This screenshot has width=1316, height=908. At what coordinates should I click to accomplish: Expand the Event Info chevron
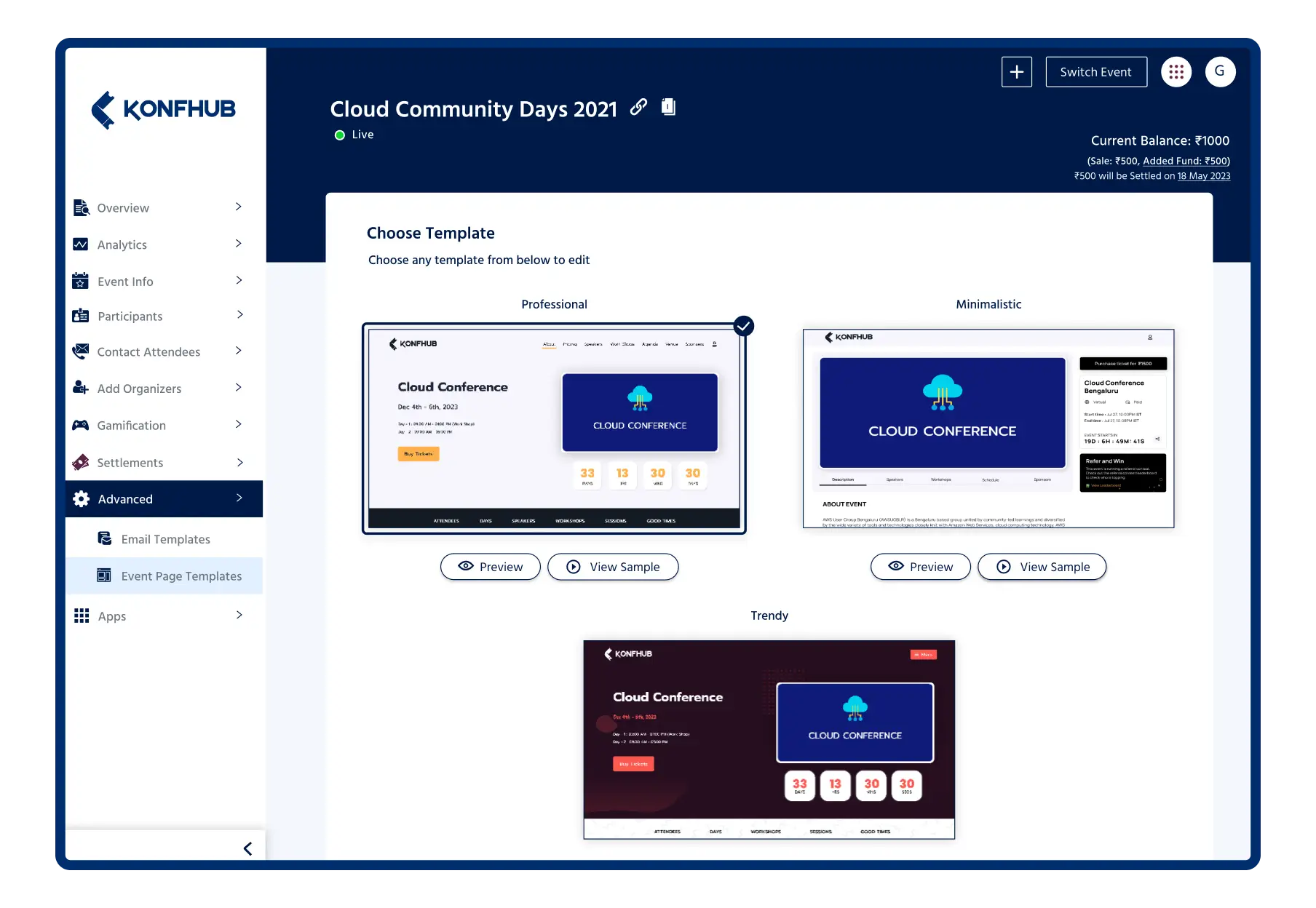click(239, 280)
